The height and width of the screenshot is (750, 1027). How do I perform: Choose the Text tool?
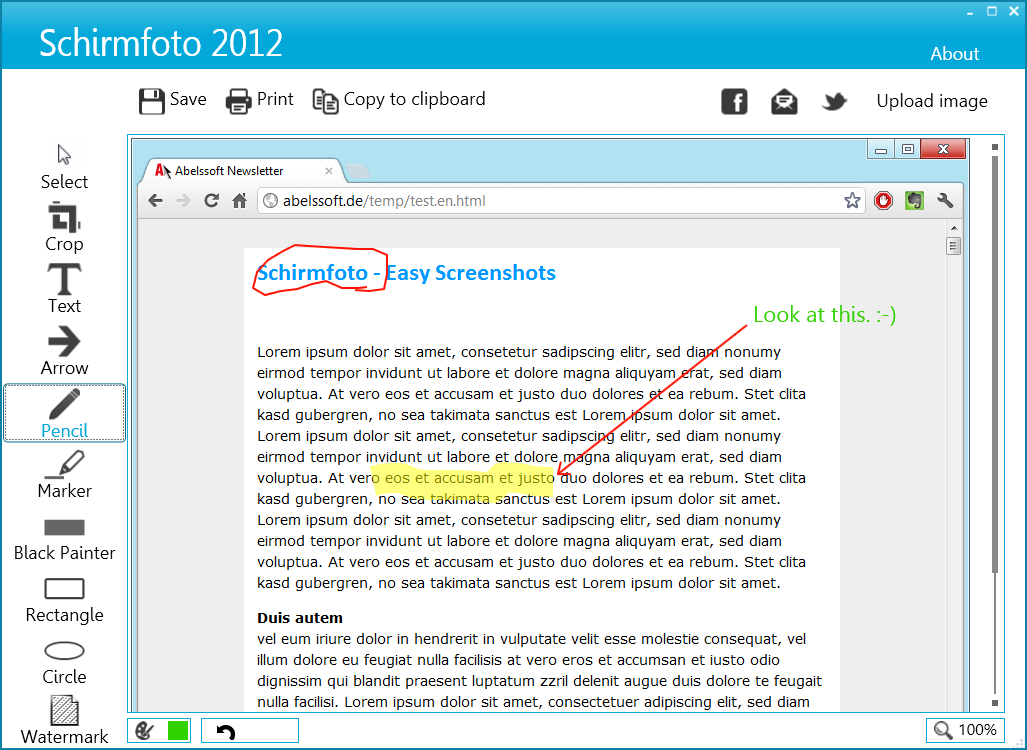click(x=64, y=289)
